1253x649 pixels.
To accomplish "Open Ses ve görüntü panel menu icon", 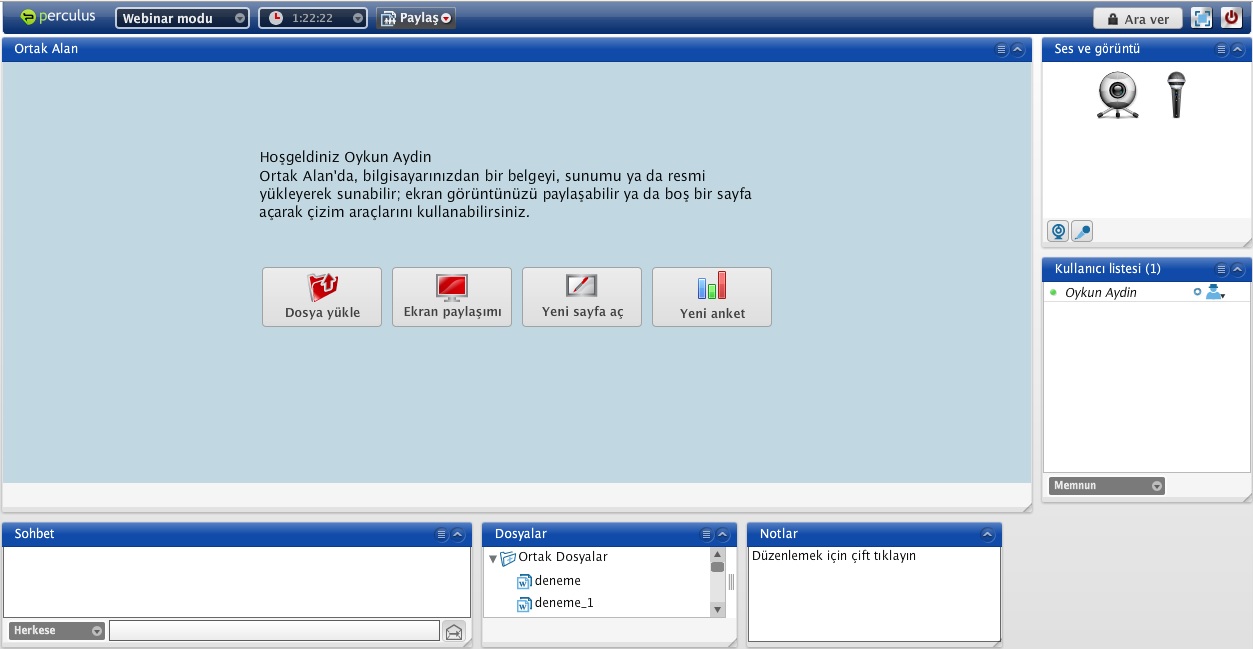I will tap(1222, 49).
